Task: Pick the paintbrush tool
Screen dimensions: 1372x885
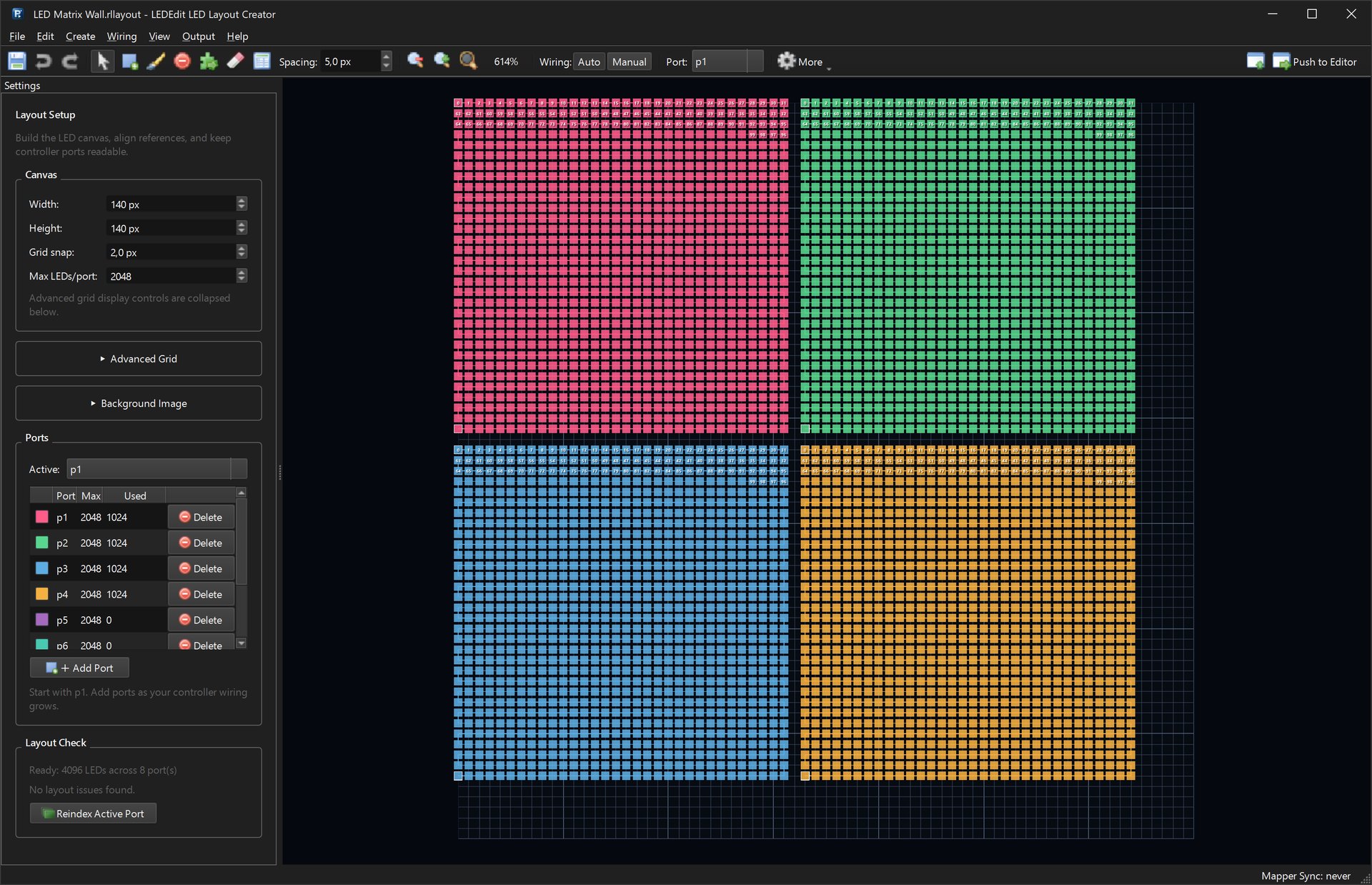Action: (156, 61)
